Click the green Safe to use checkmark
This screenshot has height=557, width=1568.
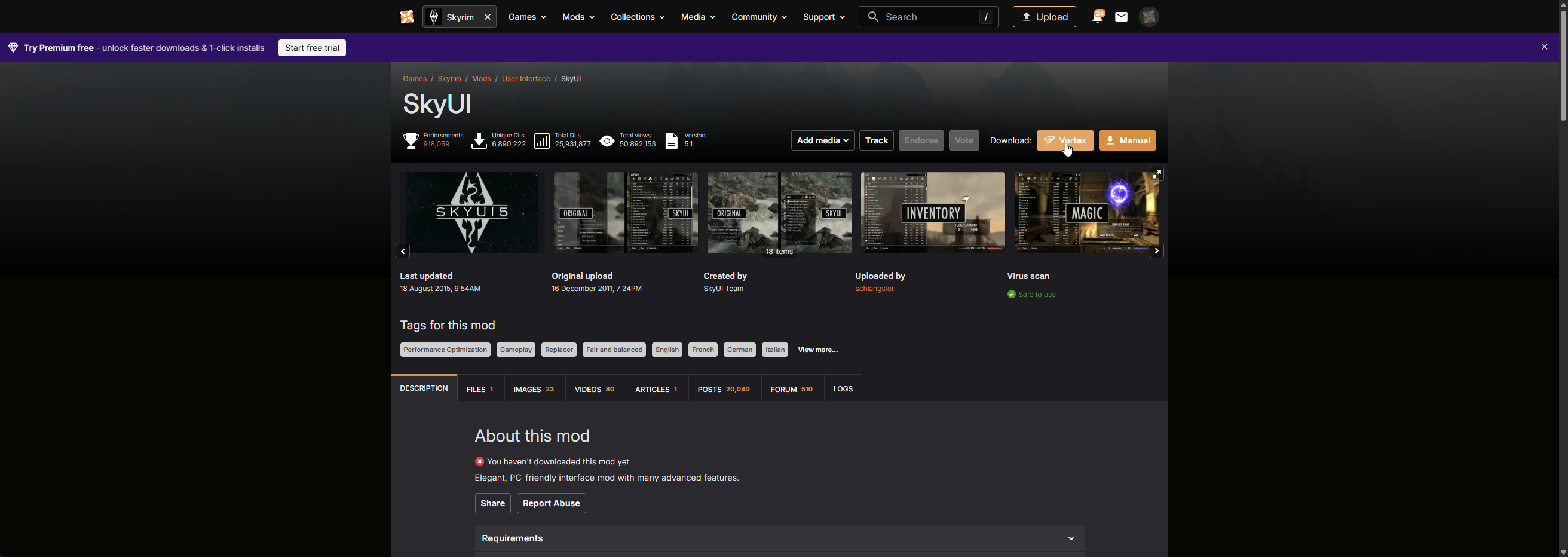point(1011,295)
